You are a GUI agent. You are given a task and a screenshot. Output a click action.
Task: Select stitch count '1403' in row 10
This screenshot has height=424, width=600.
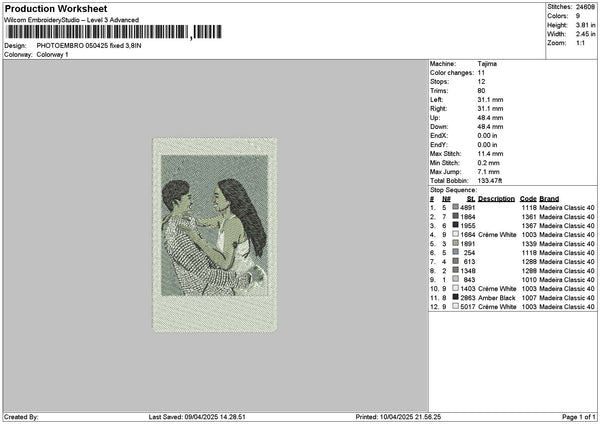(x=468, y=289)
